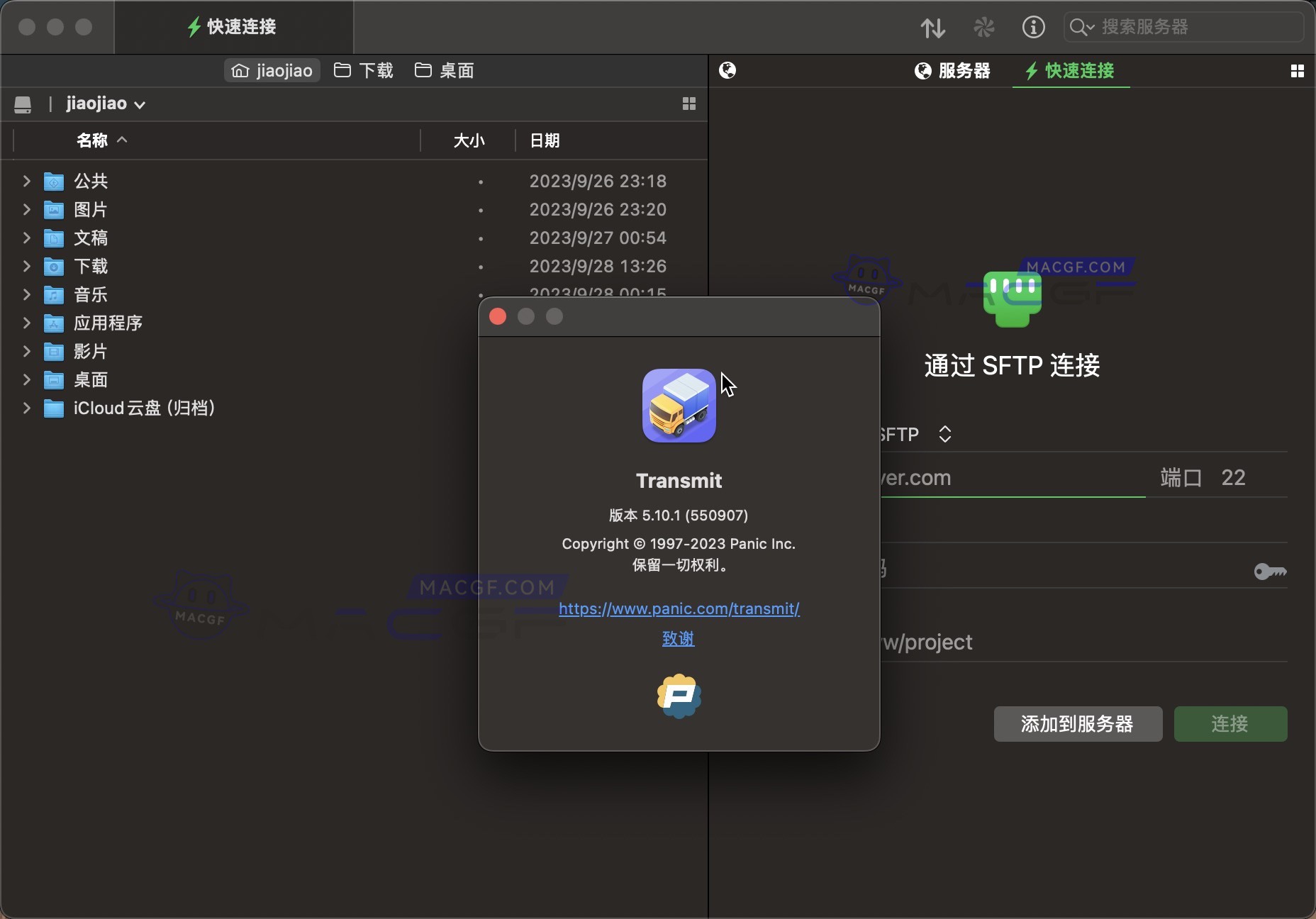Expand the 音乐 folder in sidebar

[x=26, y=295]
